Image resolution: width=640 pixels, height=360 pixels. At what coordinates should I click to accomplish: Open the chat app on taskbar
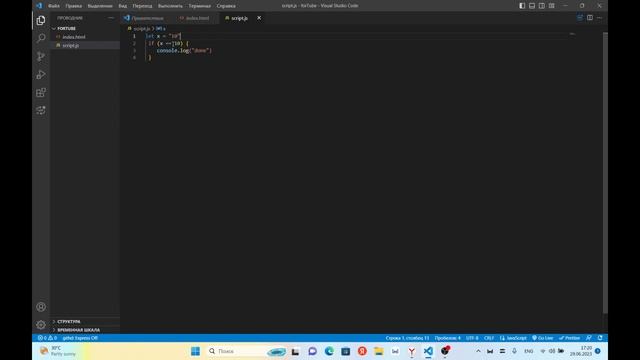click(x=312, y=351)
